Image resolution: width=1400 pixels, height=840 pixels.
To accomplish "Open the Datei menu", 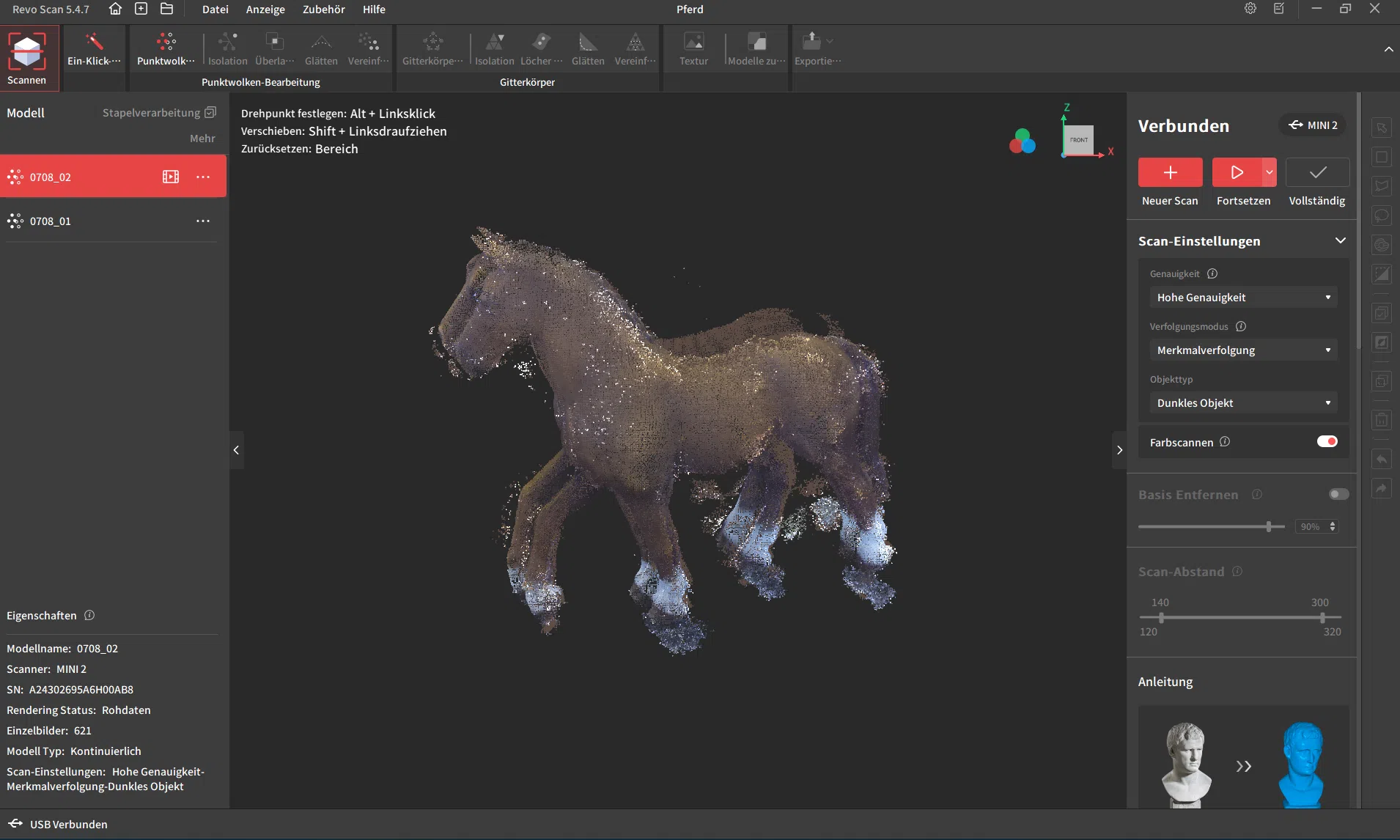I will 215,10.
